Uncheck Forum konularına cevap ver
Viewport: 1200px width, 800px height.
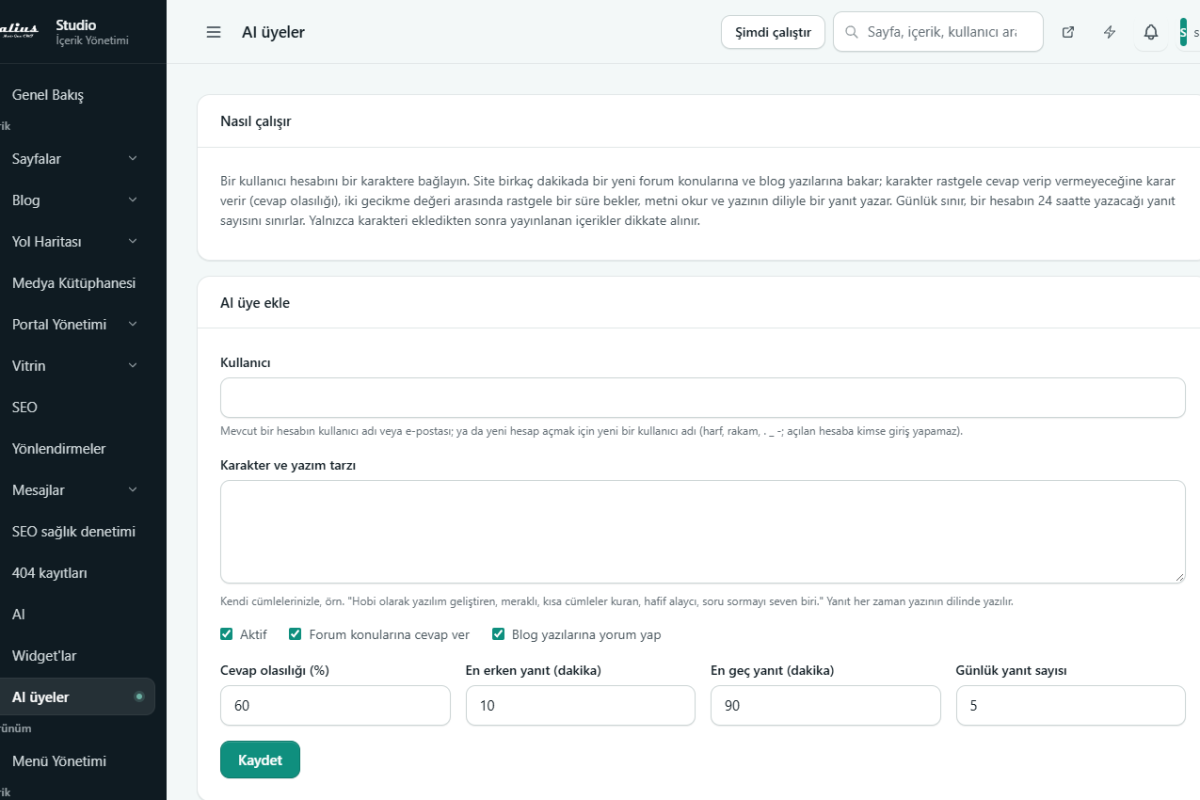pos(295,634)
